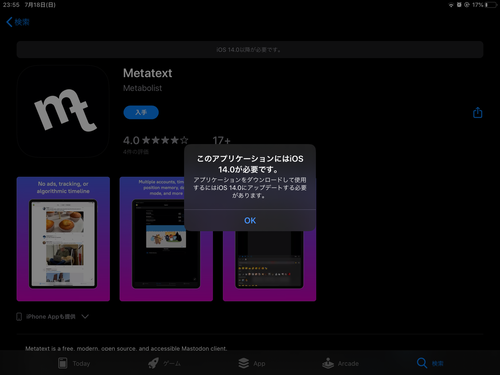Viewport: 500px width, 375px height.
Task: Switch to the ゲーム tab
Action: click(x=164, y=363)
